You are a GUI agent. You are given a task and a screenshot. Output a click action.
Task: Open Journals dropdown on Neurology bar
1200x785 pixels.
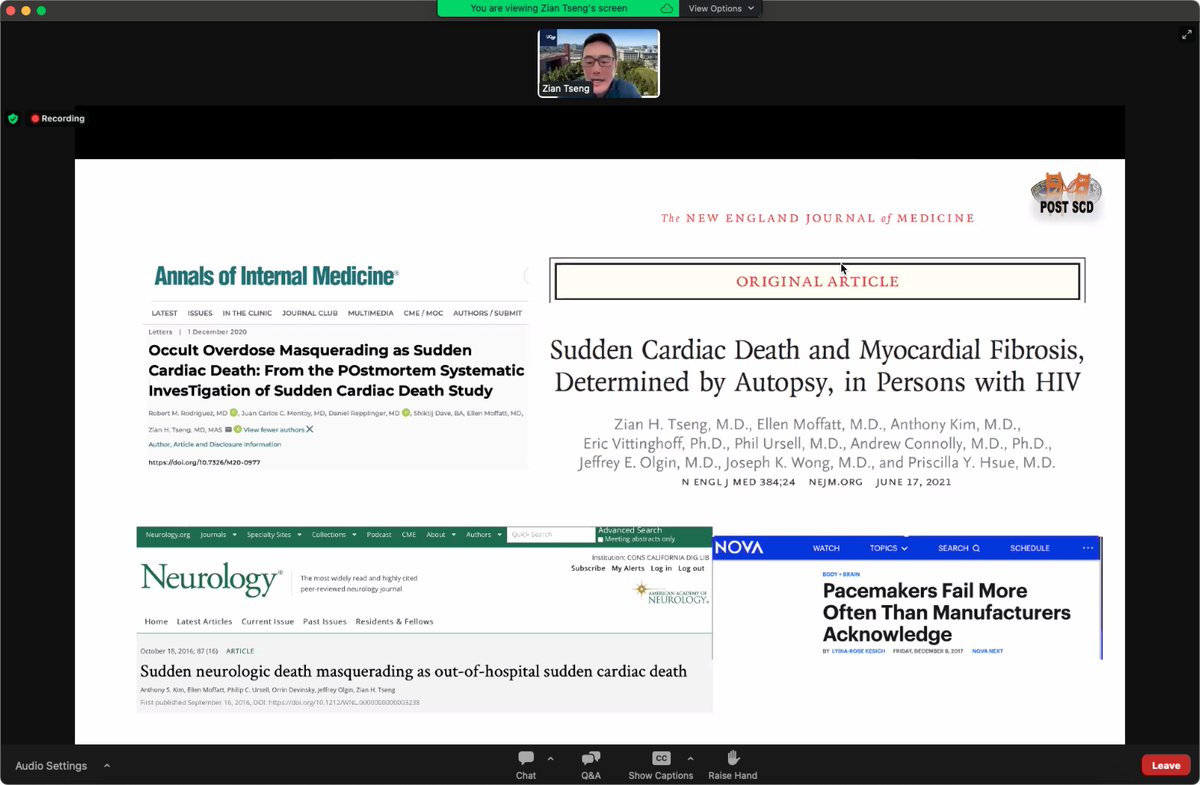click(x=218, y=535)
